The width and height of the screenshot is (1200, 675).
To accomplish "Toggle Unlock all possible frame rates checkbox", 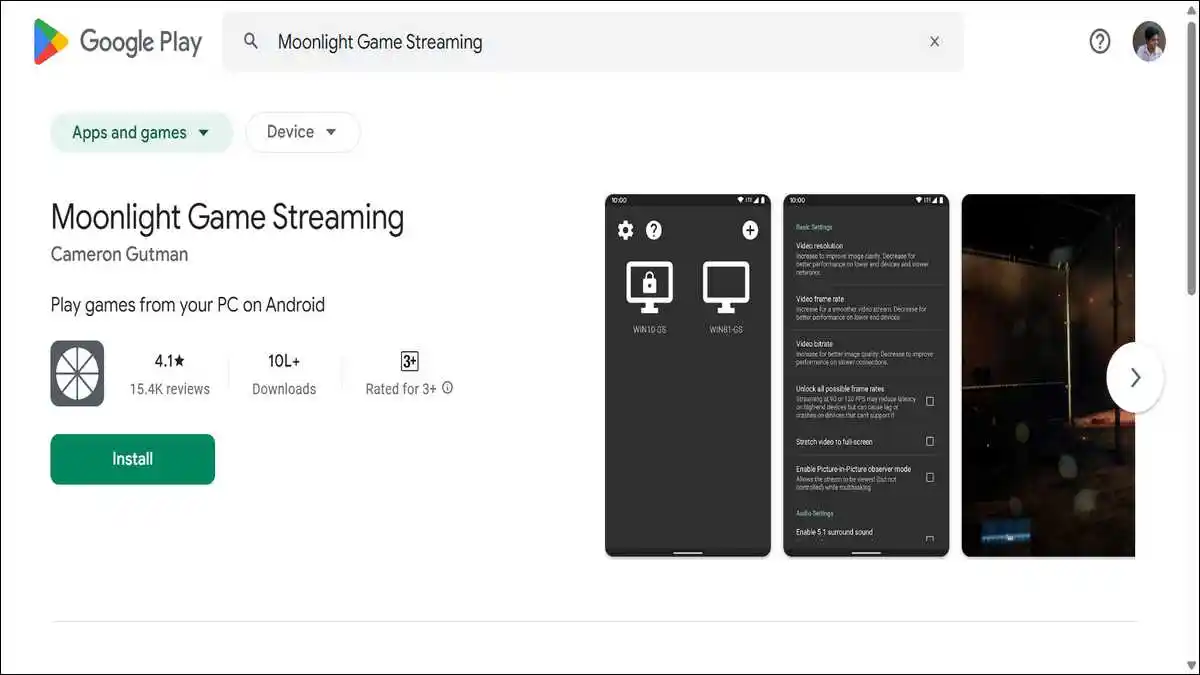I will pos(930,401).
